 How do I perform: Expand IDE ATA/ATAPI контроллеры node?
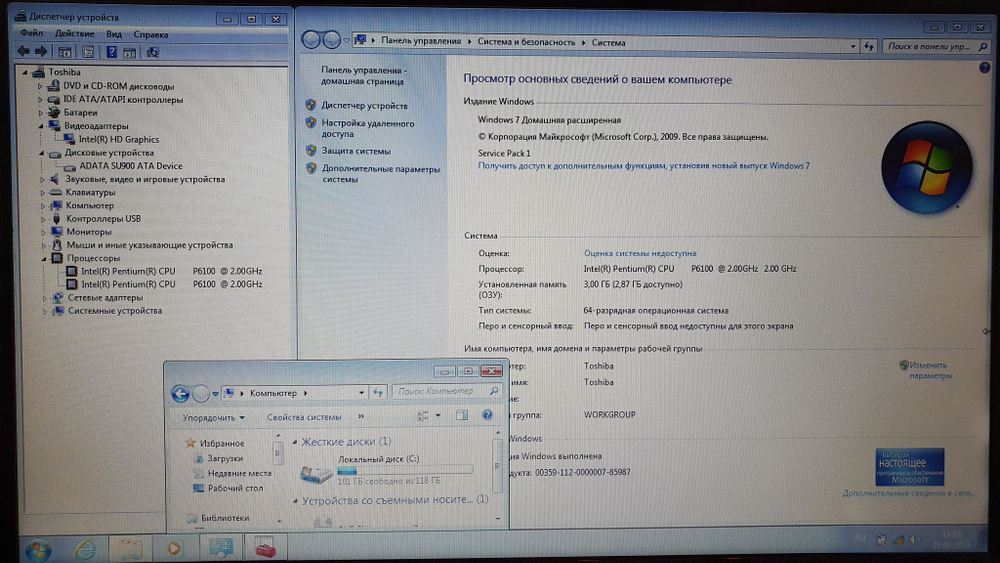pyautogui.click(x=40, y=99)
